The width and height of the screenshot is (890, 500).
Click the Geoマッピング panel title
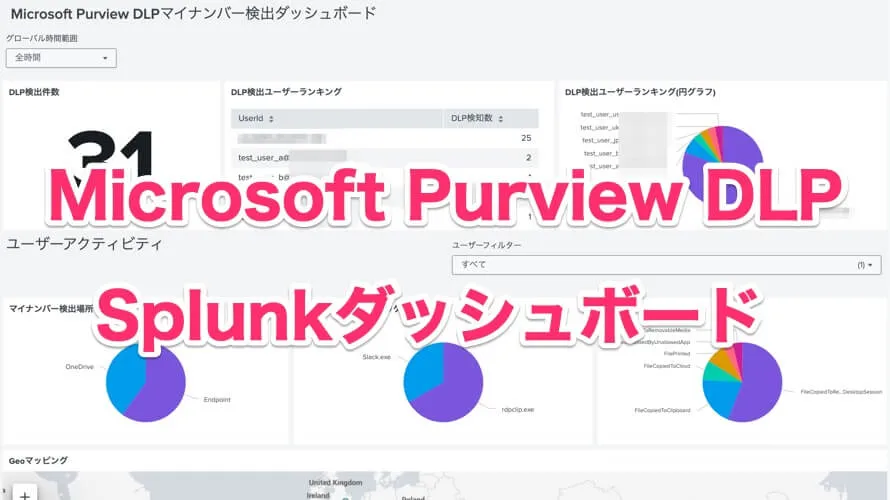[38, 460]
